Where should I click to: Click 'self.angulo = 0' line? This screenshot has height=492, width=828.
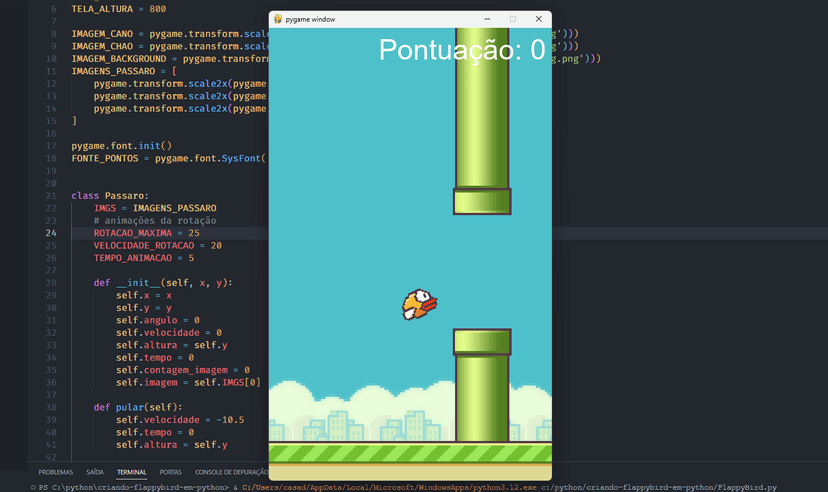click(158, 320)
